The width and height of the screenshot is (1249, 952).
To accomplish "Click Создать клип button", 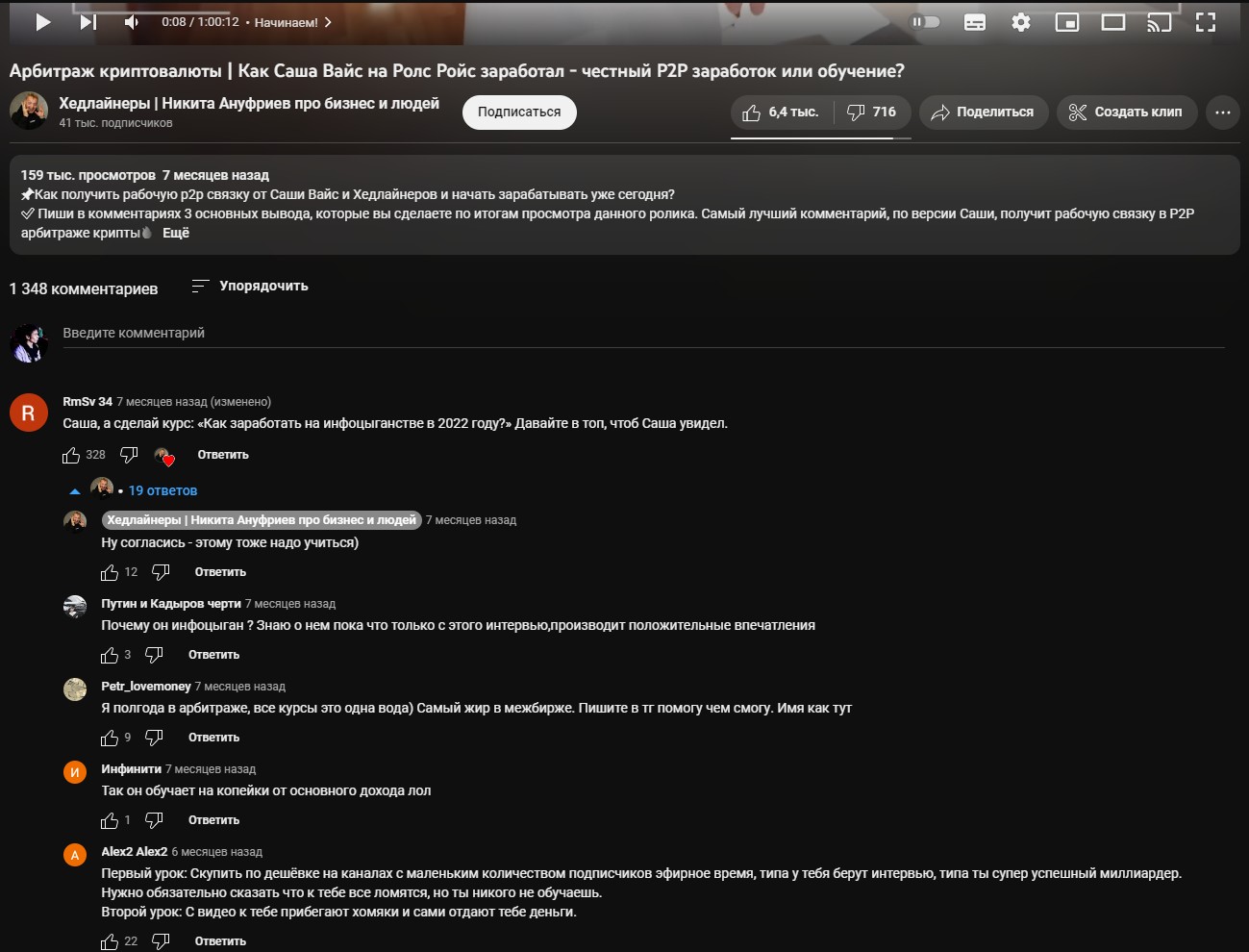I will click(1127, 113).
